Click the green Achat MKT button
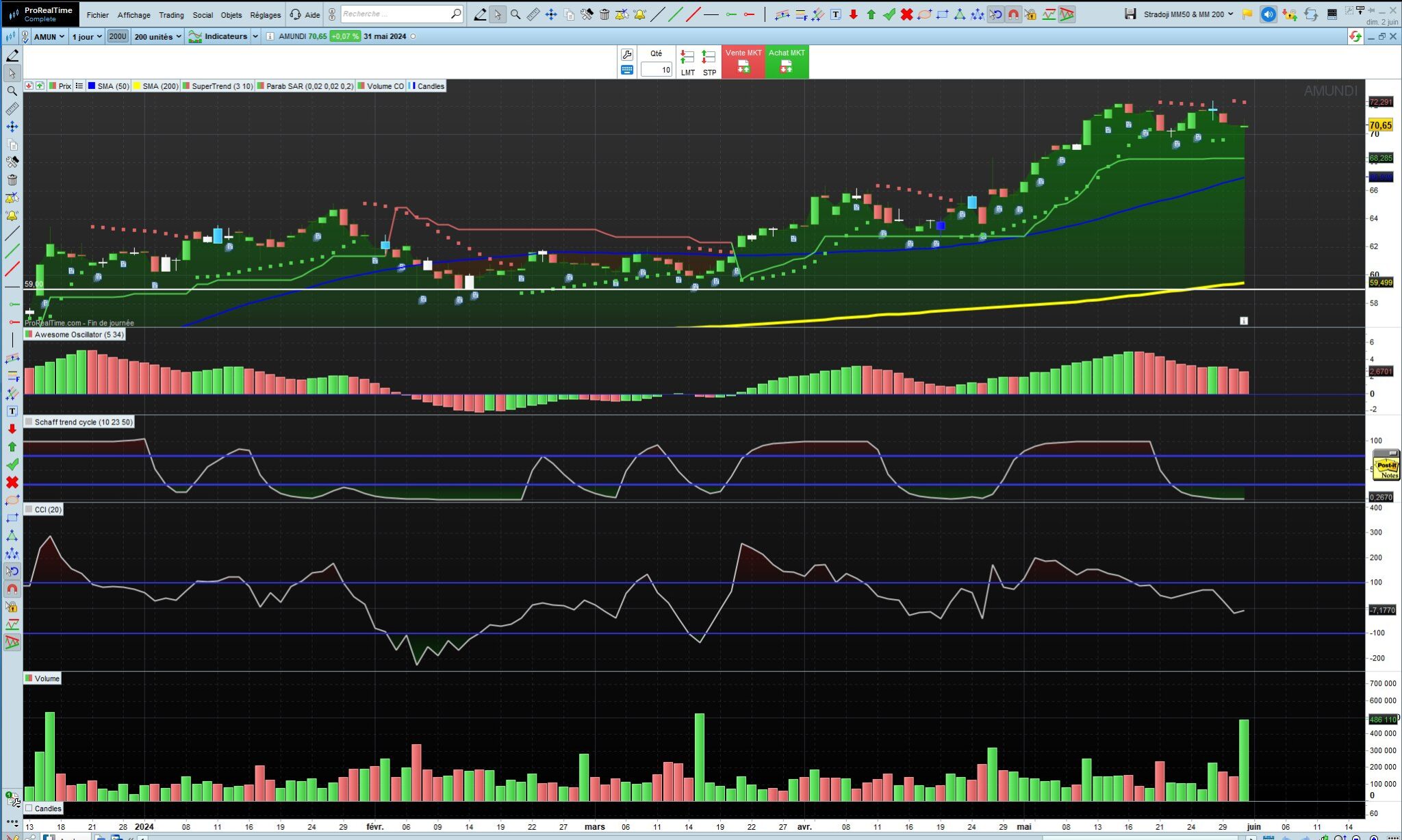The image size is (1402, 840). (x=787, y=62)
